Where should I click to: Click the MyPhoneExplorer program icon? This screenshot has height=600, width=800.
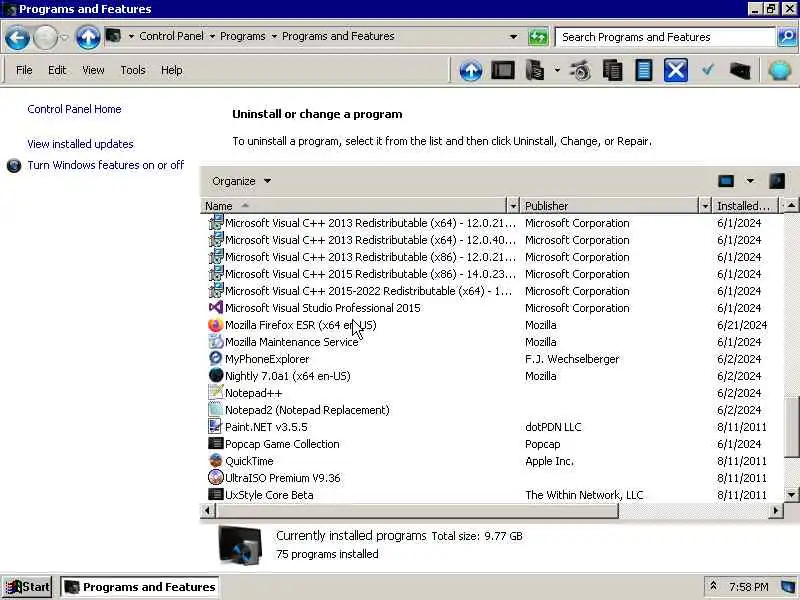(216, 359)
